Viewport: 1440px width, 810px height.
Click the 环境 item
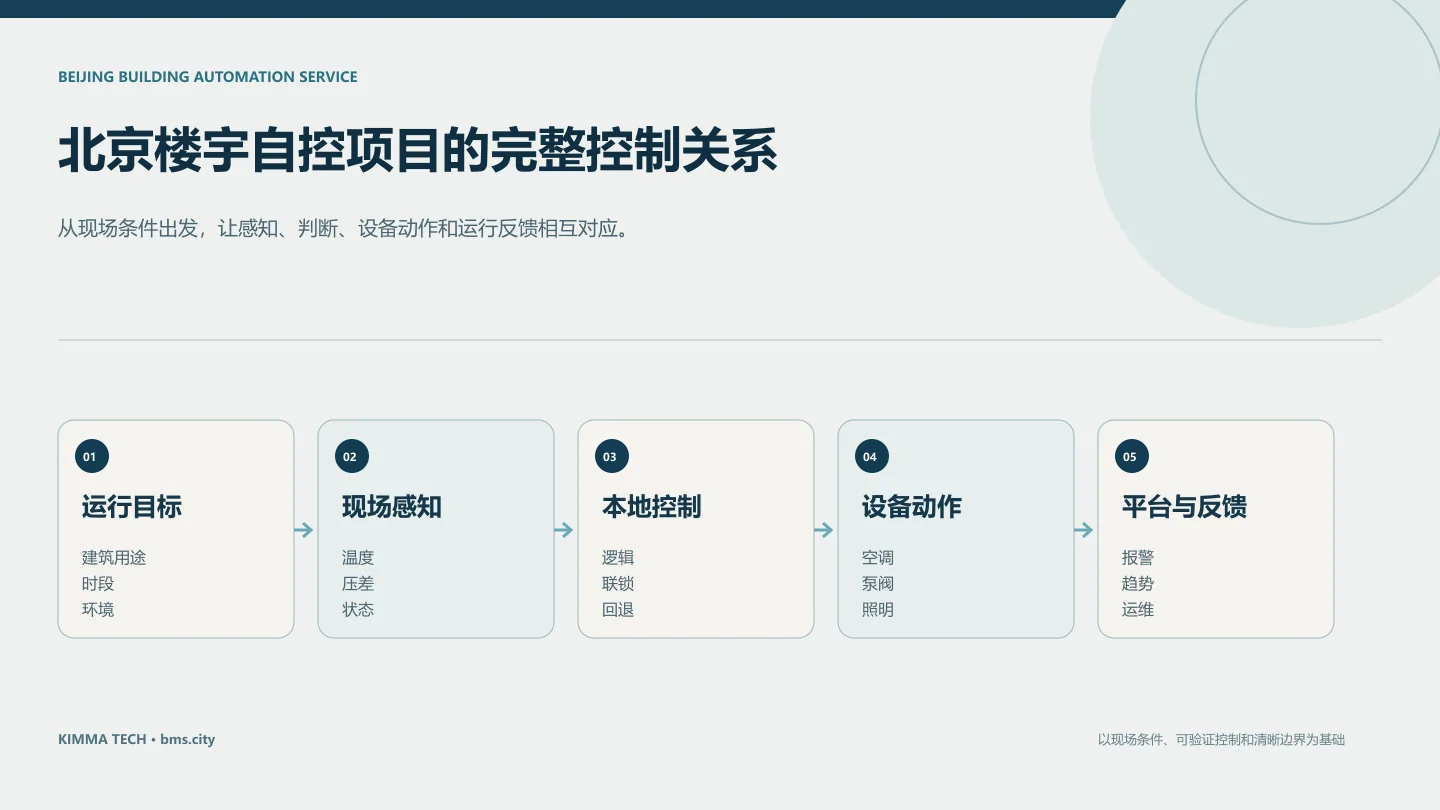[x=98, y=610]
